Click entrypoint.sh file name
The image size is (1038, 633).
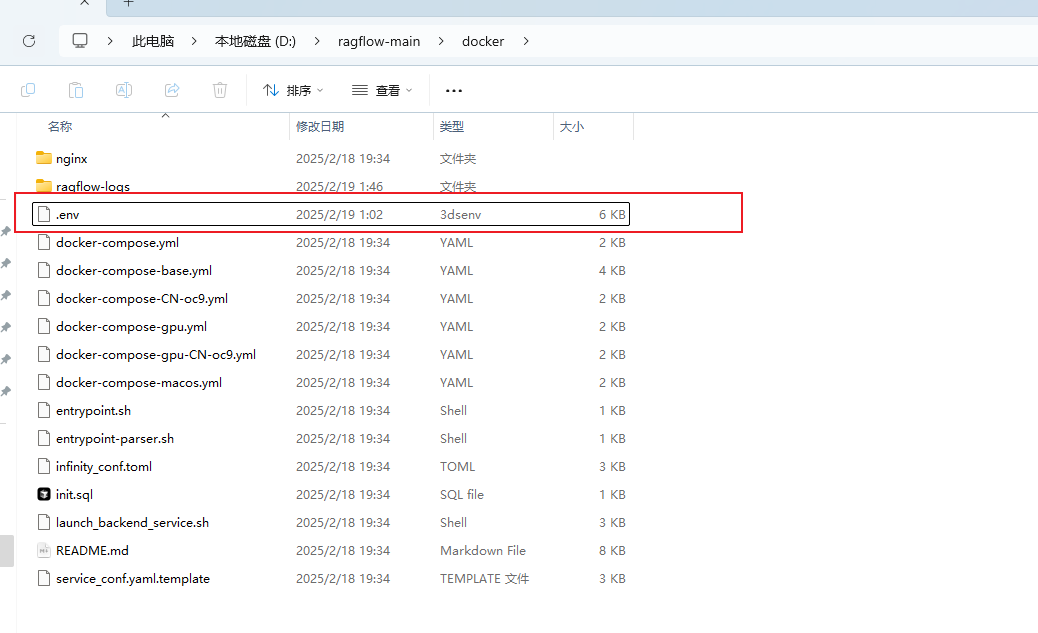93,411
